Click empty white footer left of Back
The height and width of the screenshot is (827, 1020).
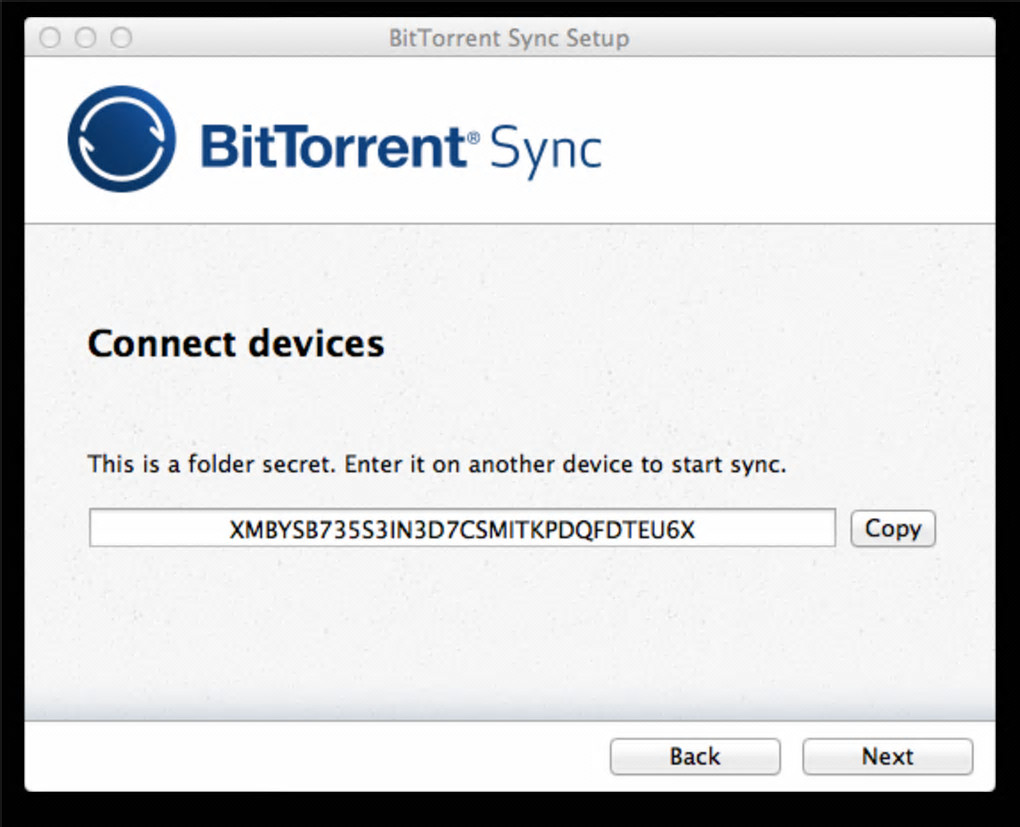(300, 757)
